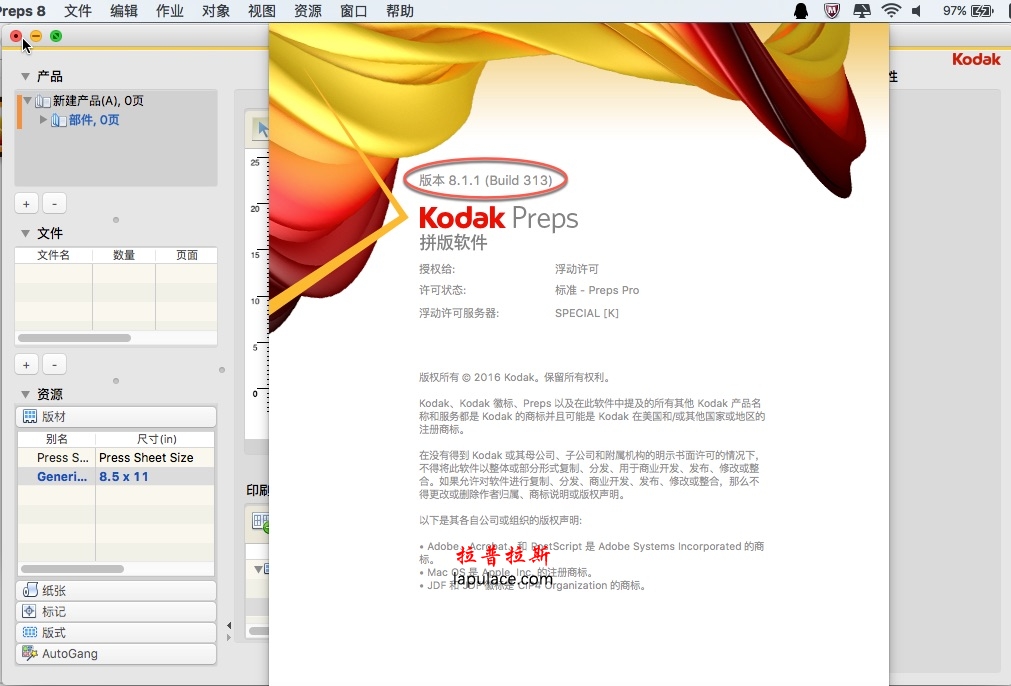This screenshot has width=1011, height=686.
Task: Click the battery status icon
Action: click(983, 11)
